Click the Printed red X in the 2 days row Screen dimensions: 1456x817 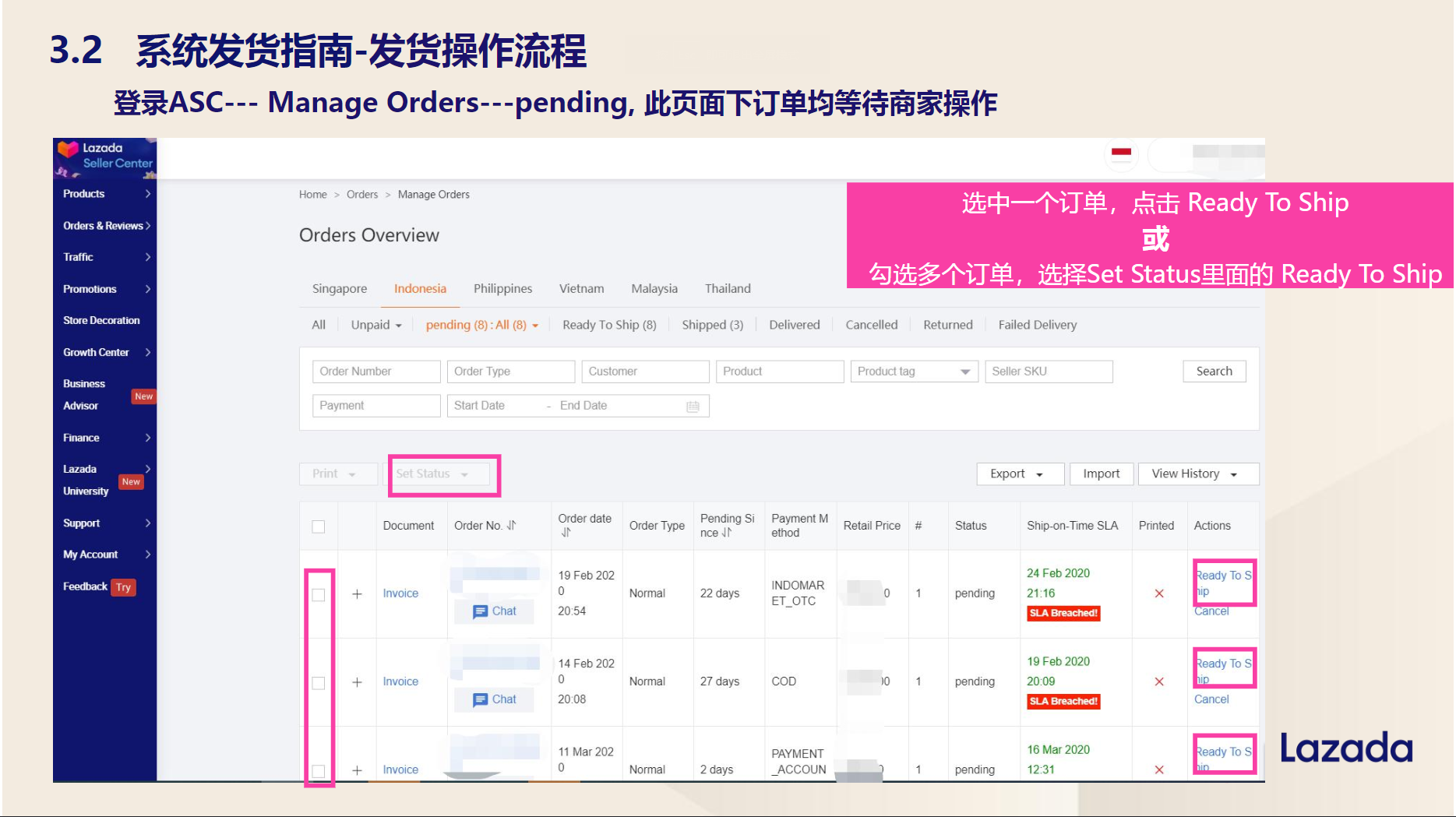pyautogui.click(x=1158, y=769)
